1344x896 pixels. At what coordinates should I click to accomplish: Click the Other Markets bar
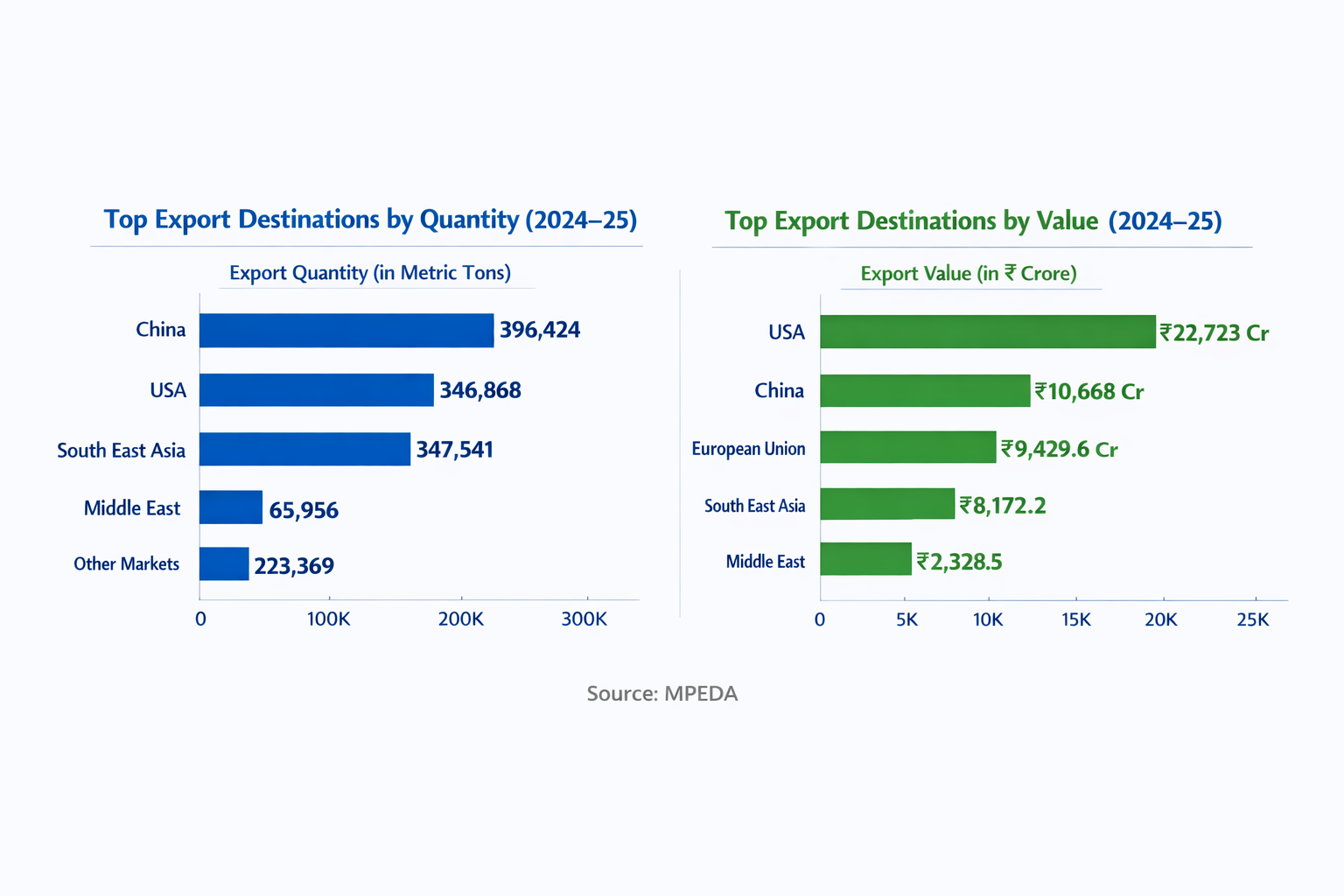(x=223, y=564)
